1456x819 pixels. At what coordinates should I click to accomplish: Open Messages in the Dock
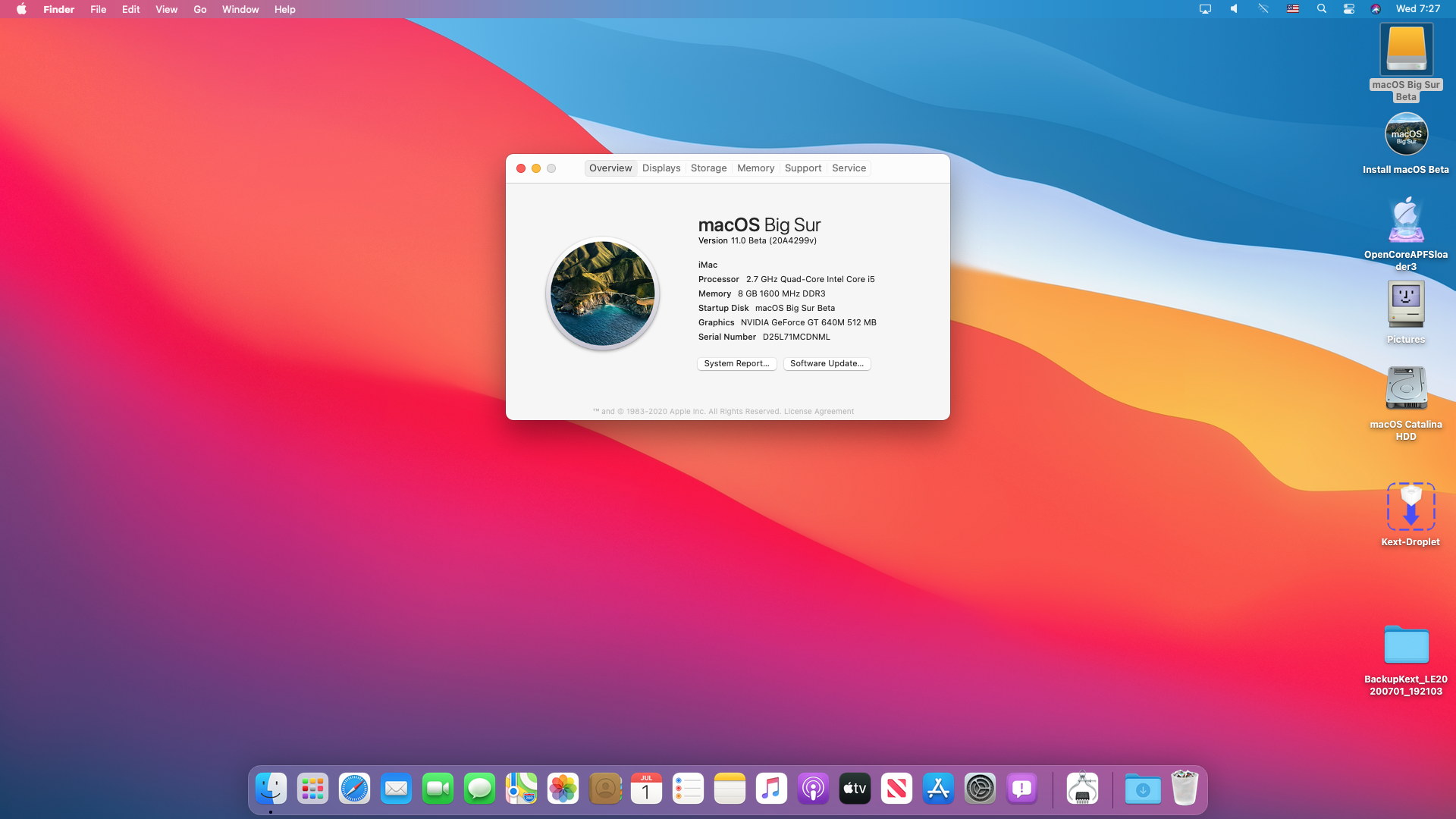(x=479, y=789)
